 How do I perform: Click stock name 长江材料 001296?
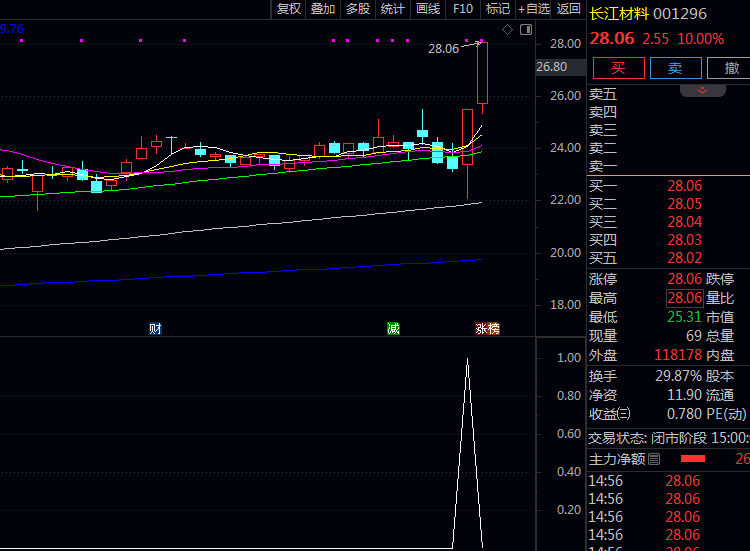648,14
